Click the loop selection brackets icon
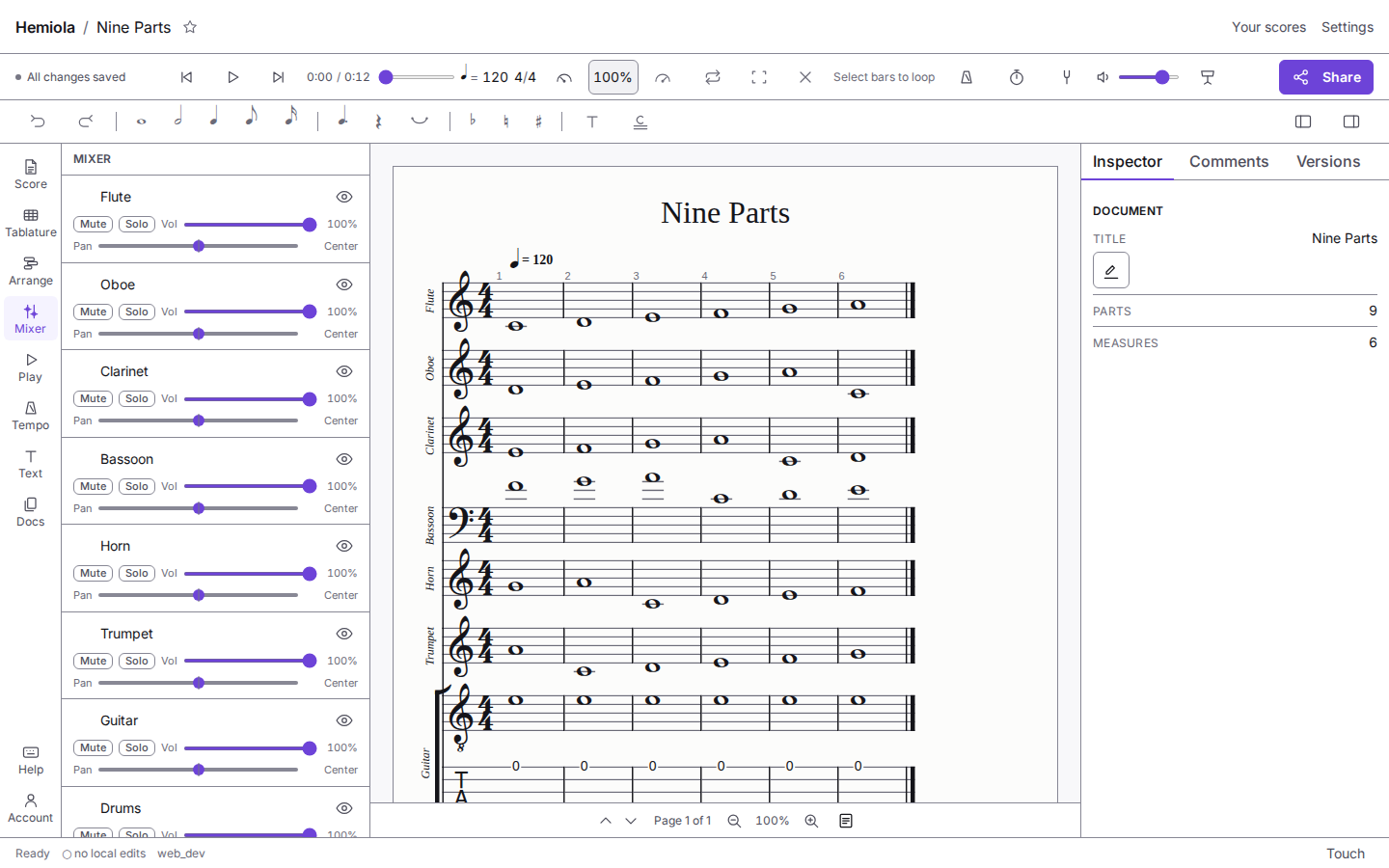The height and width of the screenshot is (868, 1389). (759, 77)
